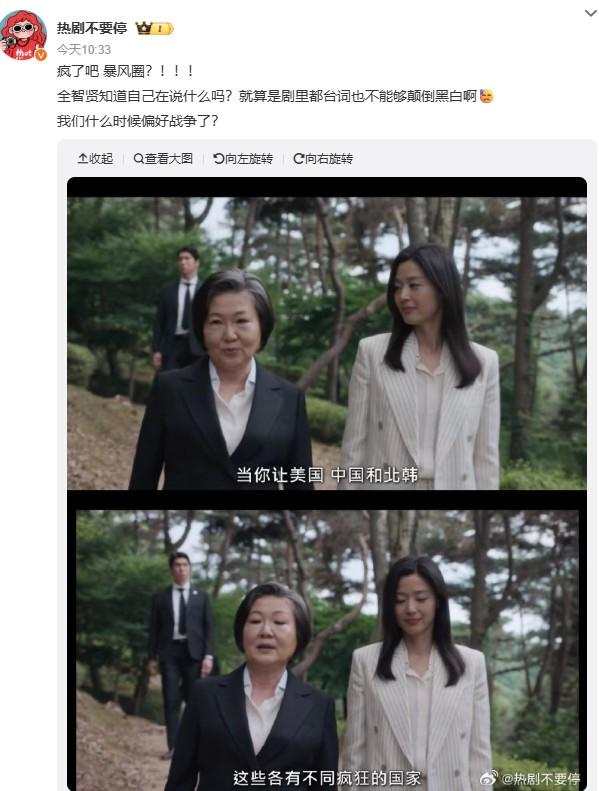
Task: View the large image via 查看大图
Action: [x=163, y=159]
